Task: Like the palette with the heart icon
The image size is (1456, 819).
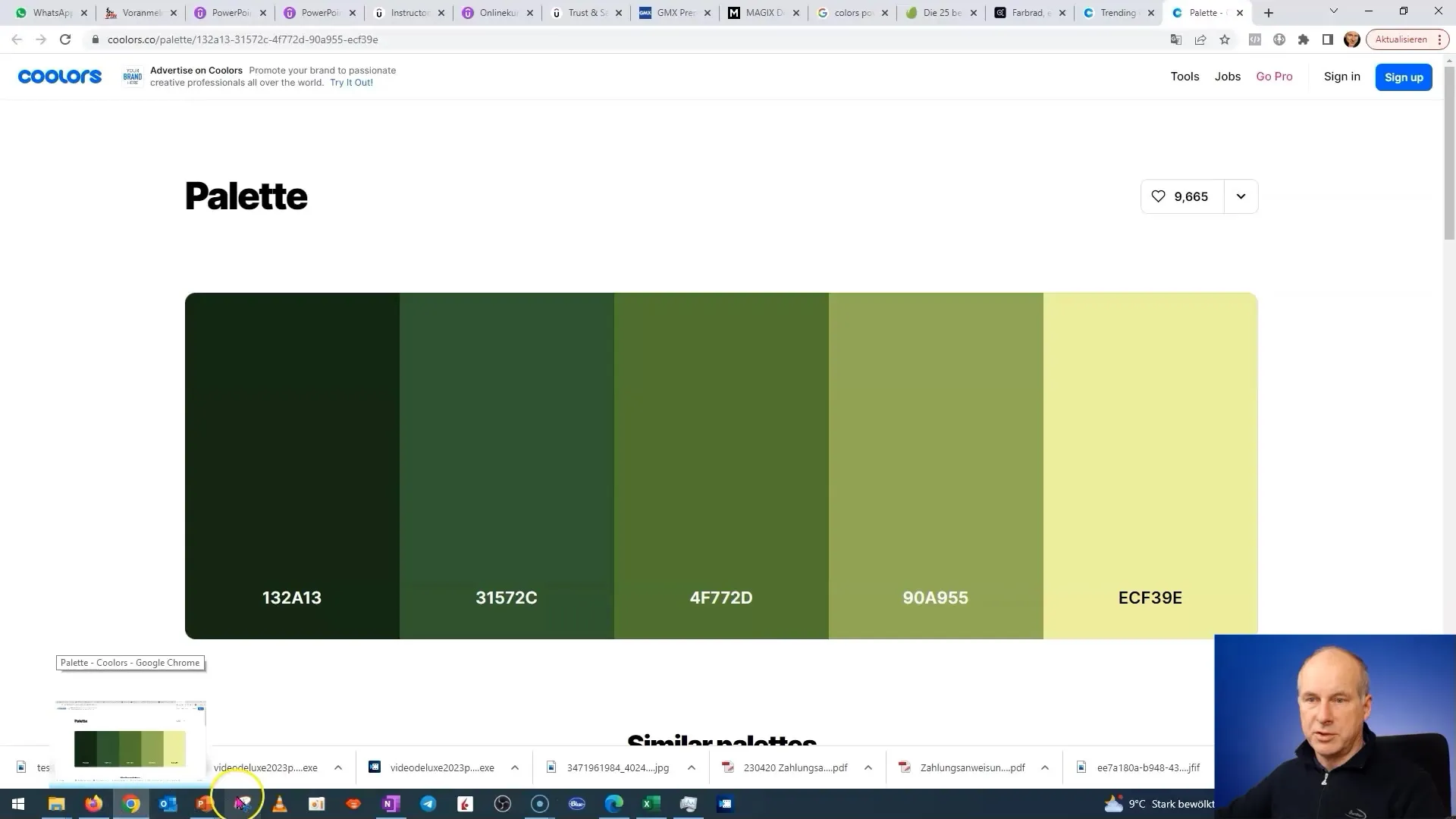Action: tap(1182, 196)
